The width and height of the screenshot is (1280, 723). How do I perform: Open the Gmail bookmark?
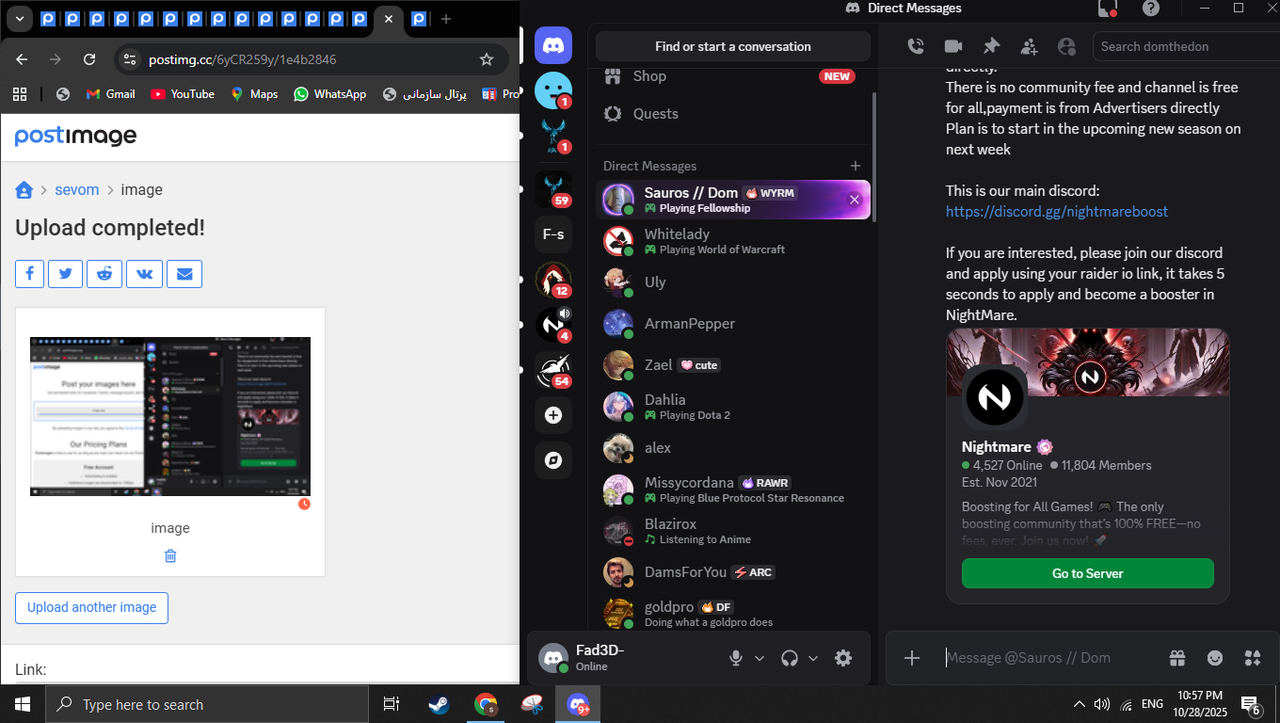pyautogui.click(x=110, y=94)
